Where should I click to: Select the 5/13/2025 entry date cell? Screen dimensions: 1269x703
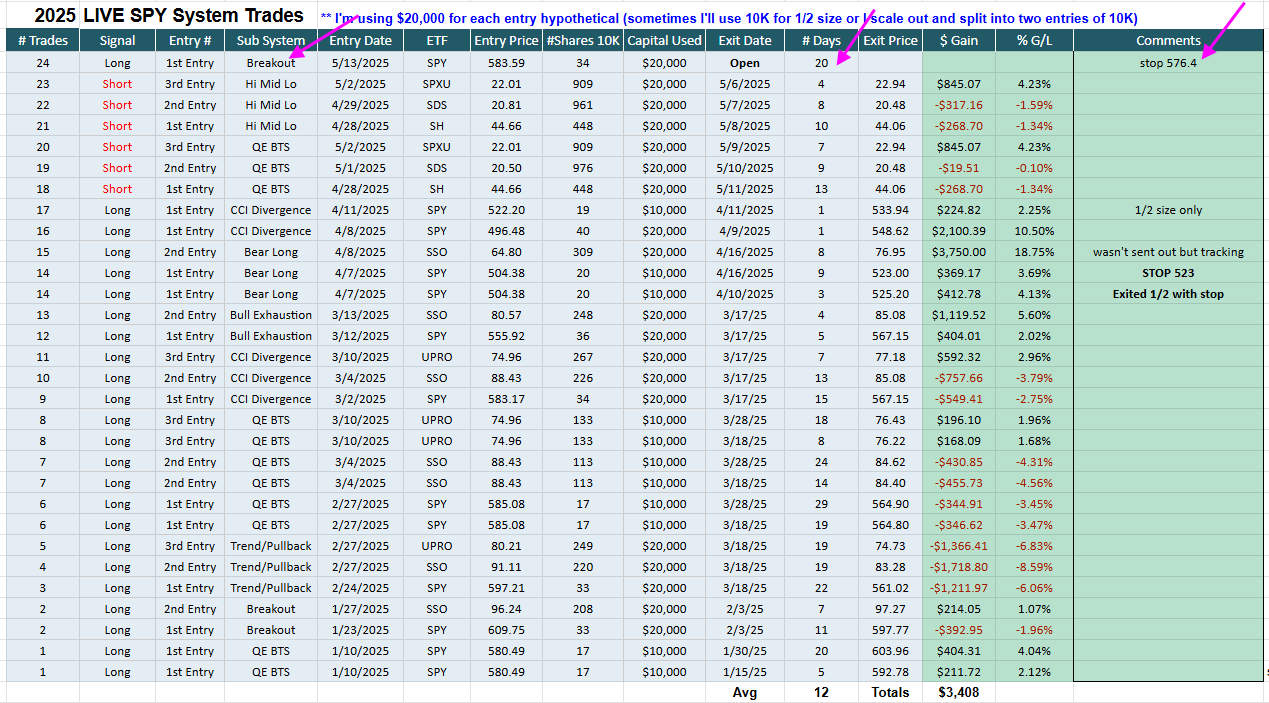point(360,62)
